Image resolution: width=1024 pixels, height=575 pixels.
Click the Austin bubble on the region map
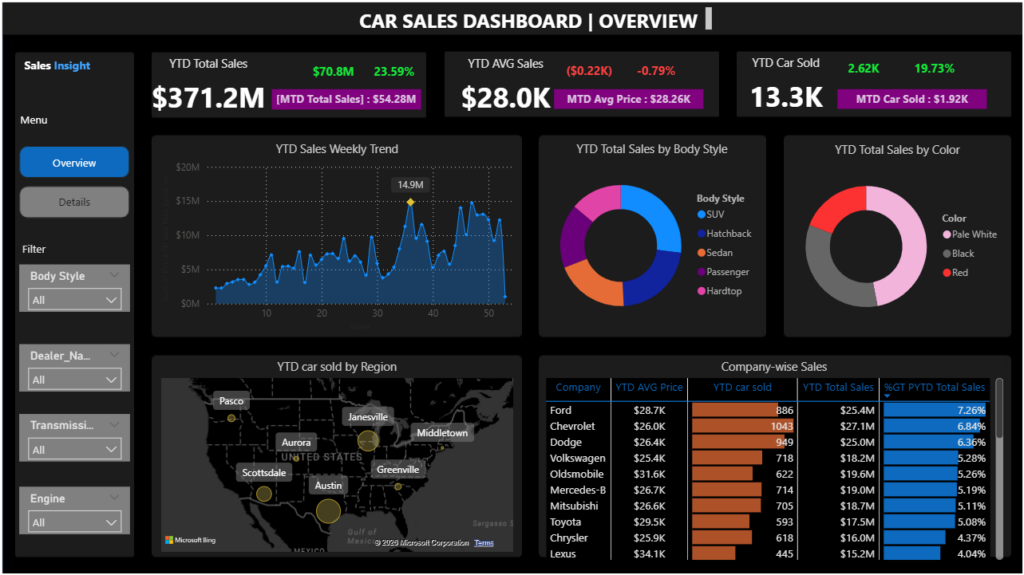(328, 511)
